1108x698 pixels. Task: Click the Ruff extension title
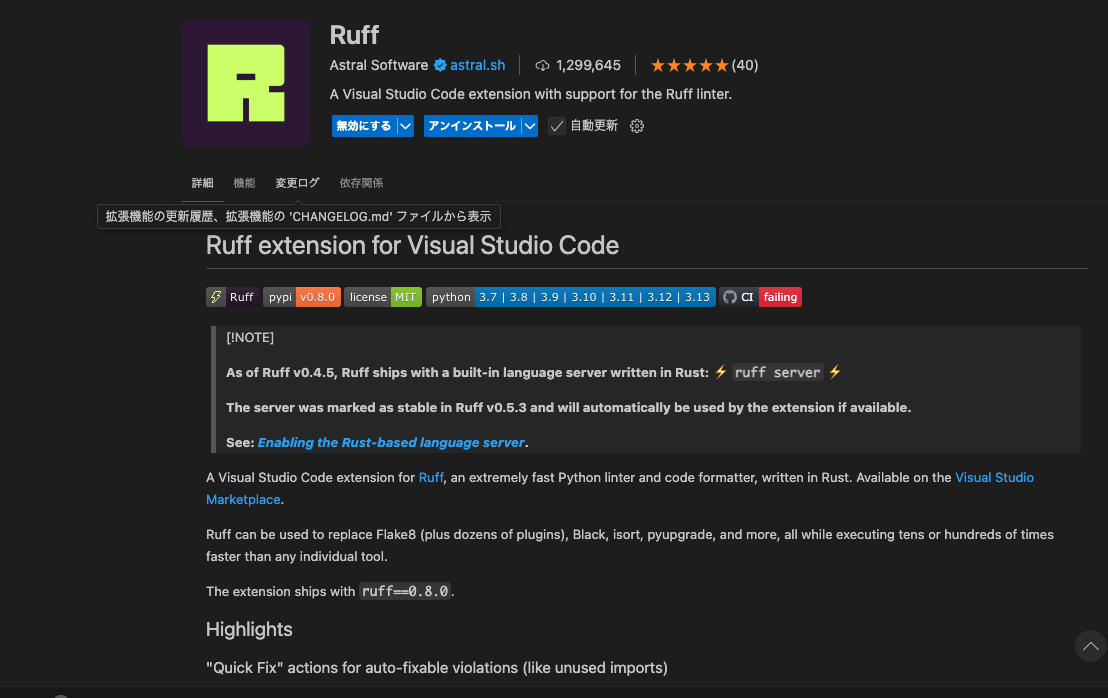[x=354, y=35]
